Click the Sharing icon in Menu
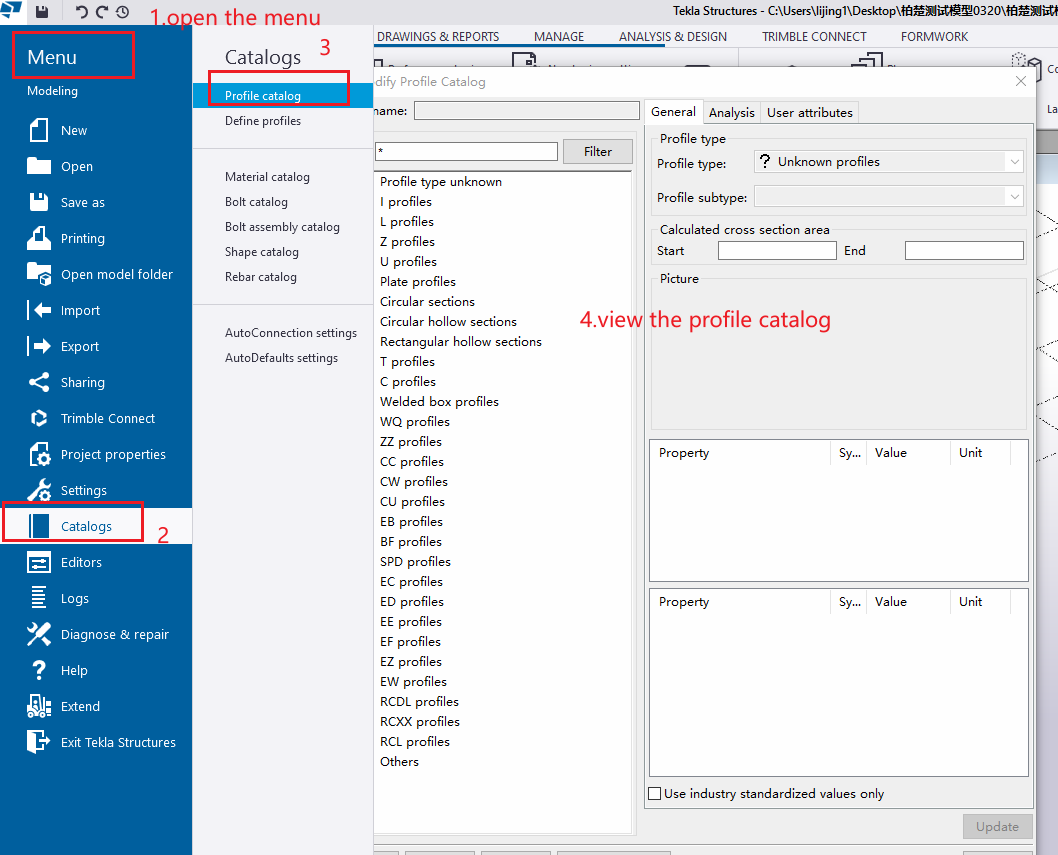Screen dimensions: 1058x855 coord(39,382)
